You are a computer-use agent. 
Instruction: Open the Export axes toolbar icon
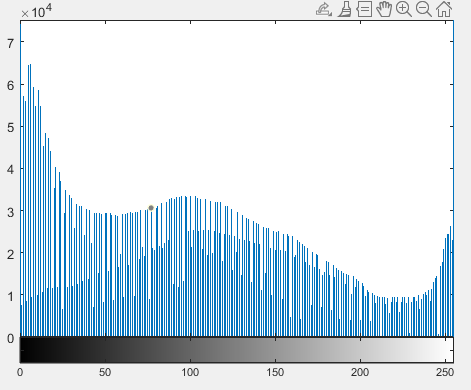tap(324, 9)
